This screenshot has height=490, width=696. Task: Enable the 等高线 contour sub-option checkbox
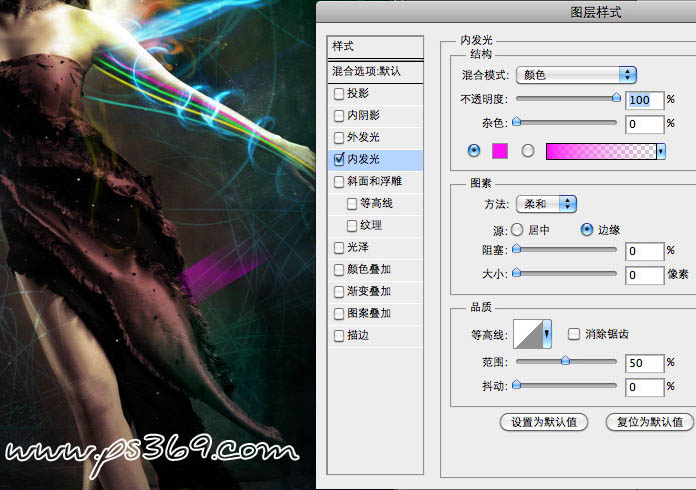pos(352,204)
